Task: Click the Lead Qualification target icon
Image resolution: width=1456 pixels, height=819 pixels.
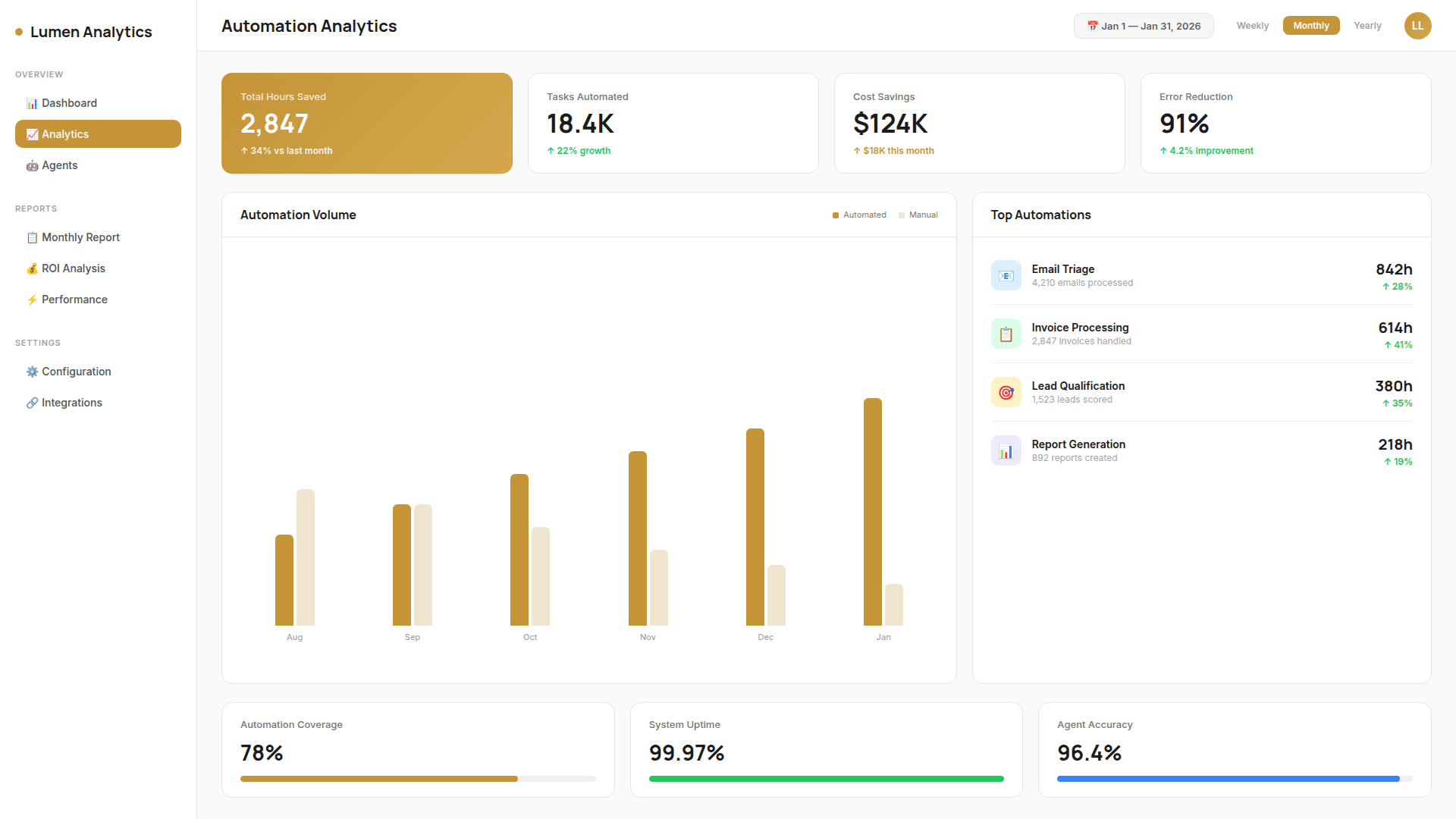Action: [x=1006, y=392]
